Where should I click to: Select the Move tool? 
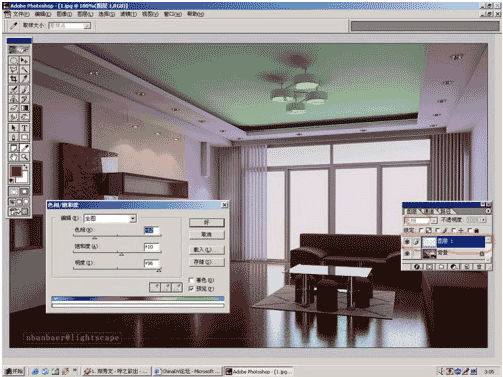pyautogui.click(x=24, y=60)
